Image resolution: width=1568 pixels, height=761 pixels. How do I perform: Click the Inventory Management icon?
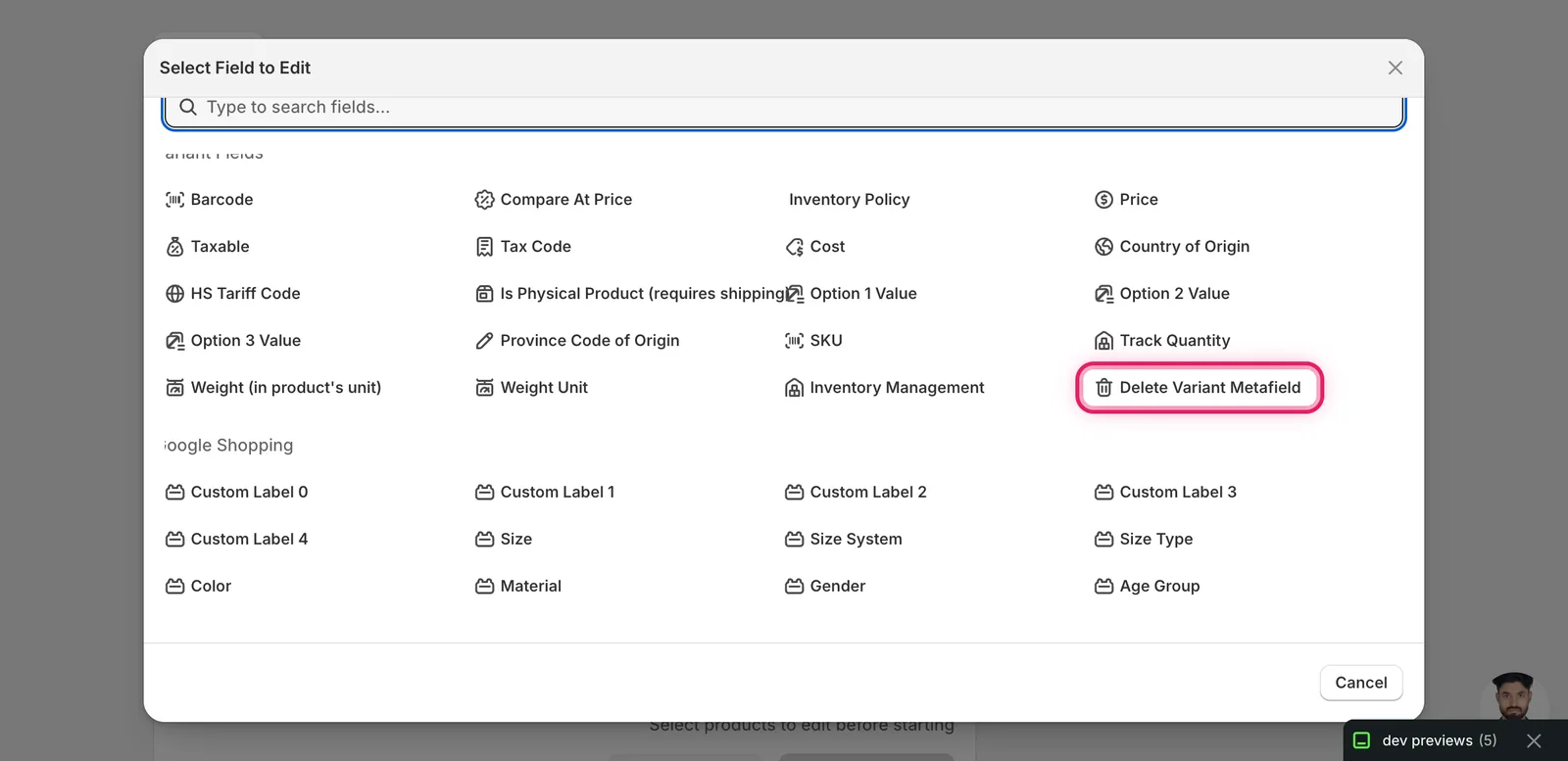(794, 388)
